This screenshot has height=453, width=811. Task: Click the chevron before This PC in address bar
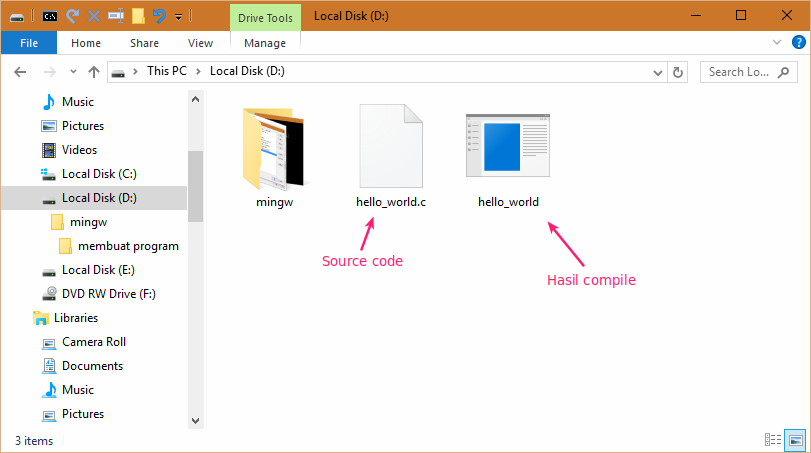point(136,71)
